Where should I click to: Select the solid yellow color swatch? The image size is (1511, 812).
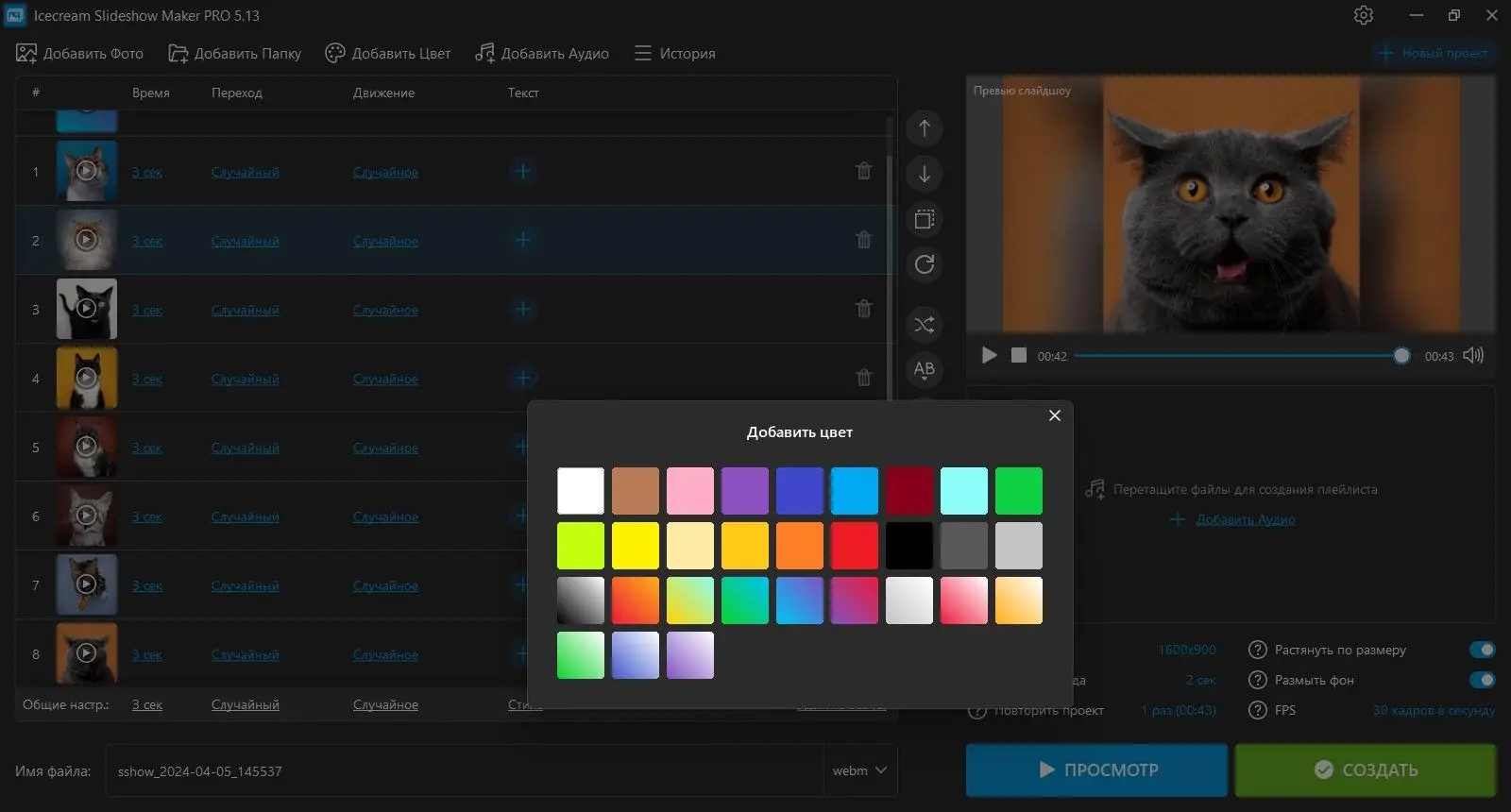(636, 546)
